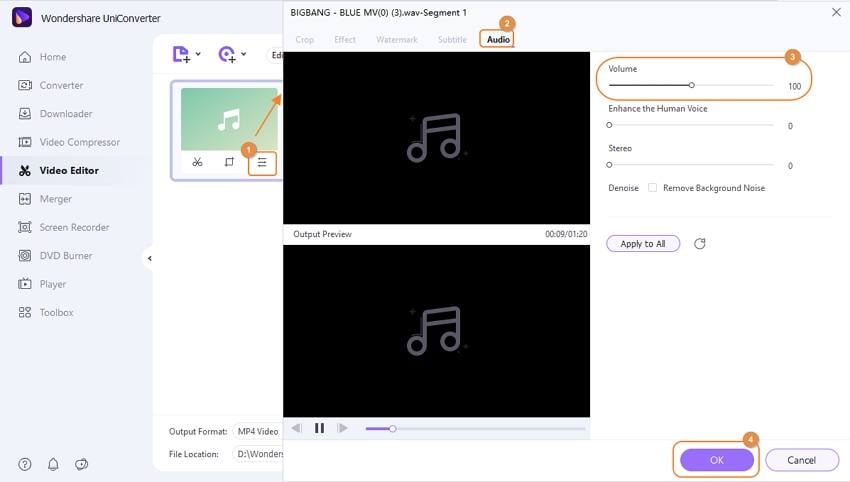Click the 00:09/01:20 timestamp

(566, 234)
